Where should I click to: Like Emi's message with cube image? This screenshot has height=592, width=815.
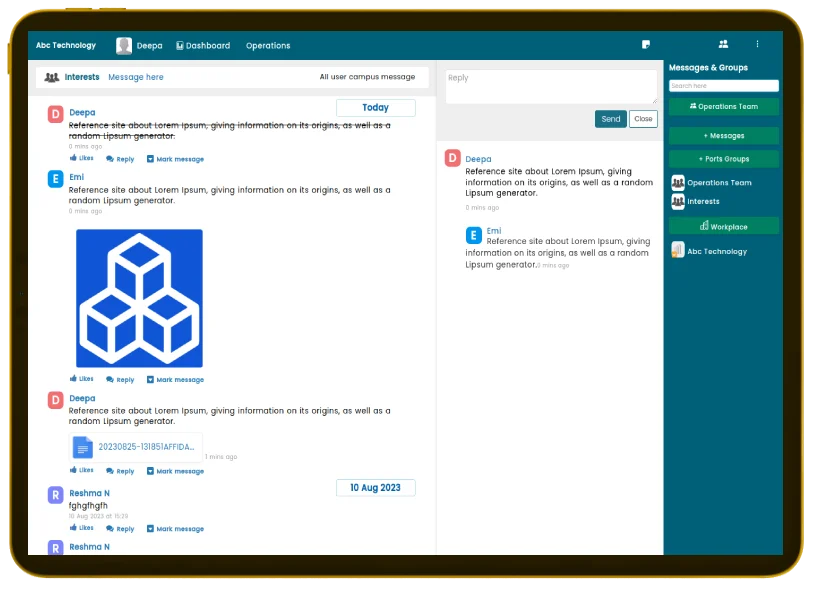point(82,379)
